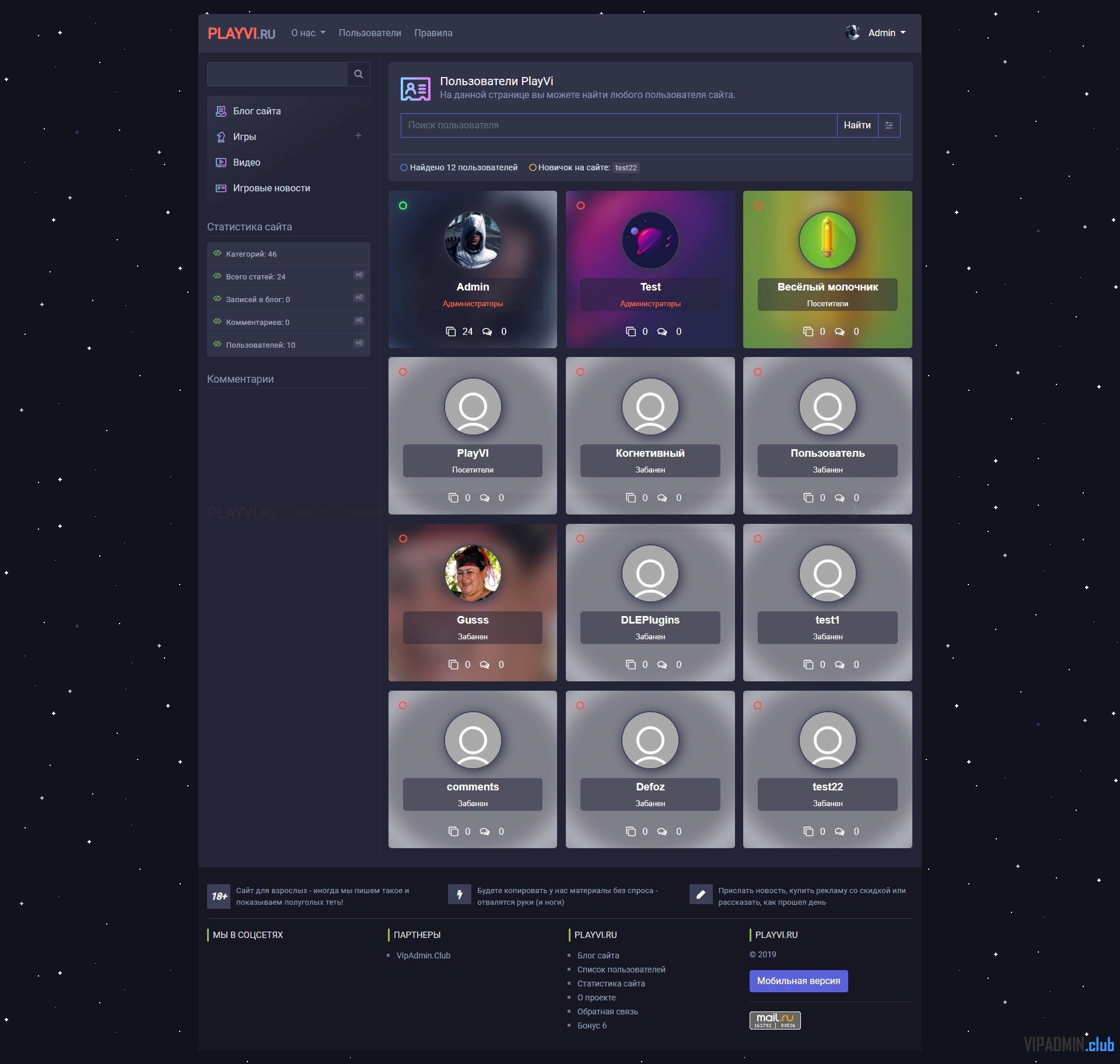Click Admin's publications count icon
The width and height of the screenshot is (1120, 1064).
(x=451, y=332)
